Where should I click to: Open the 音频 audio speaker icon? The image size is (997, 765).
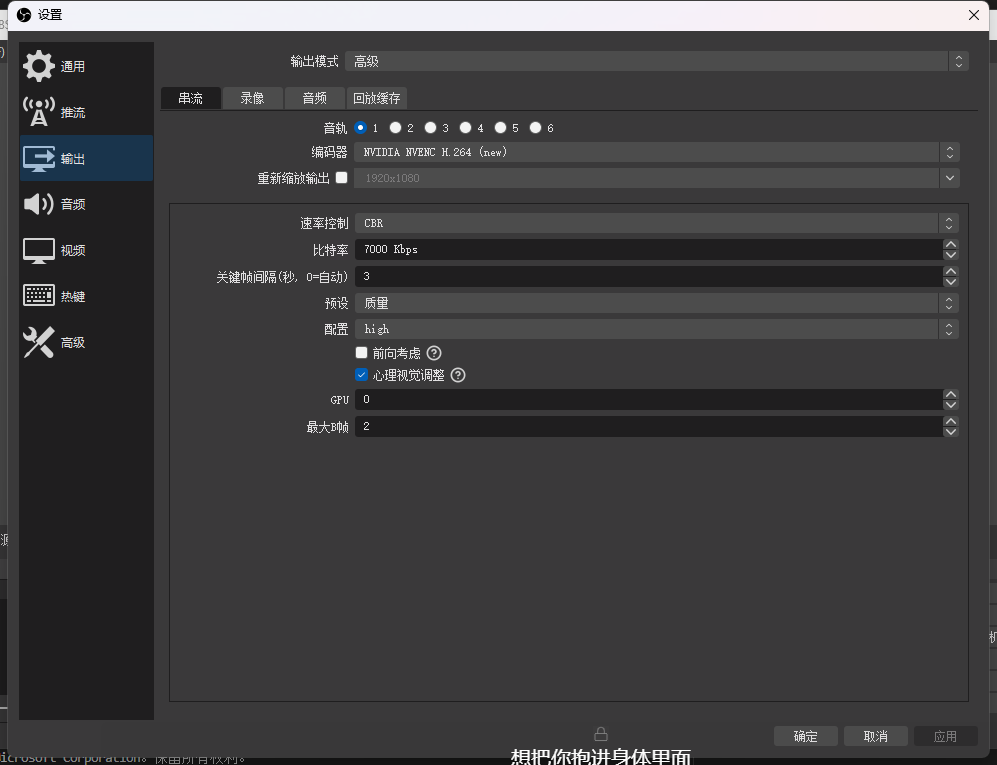click(39, 204)
